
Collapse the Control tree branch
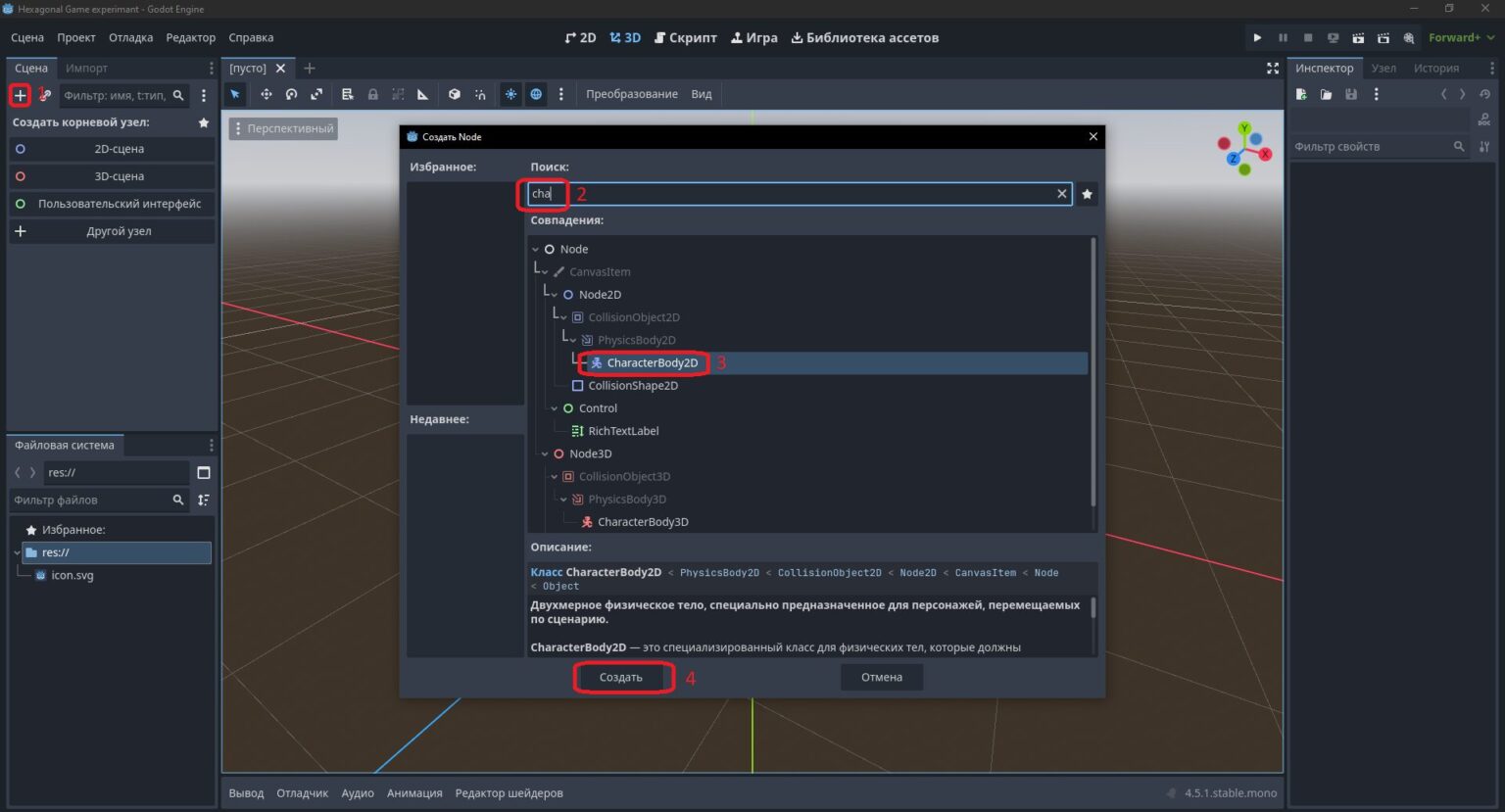click(555, 408)
